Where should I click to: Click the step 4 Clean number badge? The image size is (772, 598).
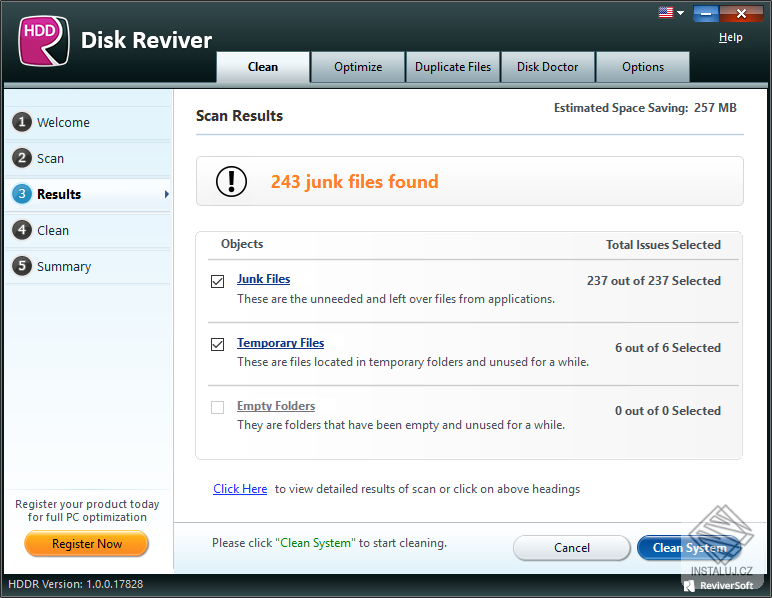click(x=22, y=230)
